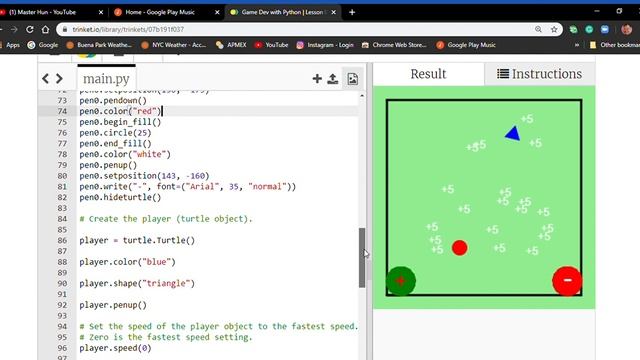Switch to Master Hun - YouTube tab
The width and height of the screenshot is (640, 360).
(x=48, y=12)
